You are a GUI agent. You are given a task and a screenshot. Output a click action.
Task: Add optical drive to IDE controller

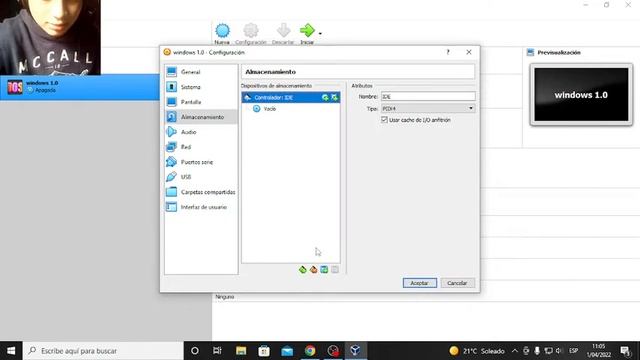pos(325,98)
